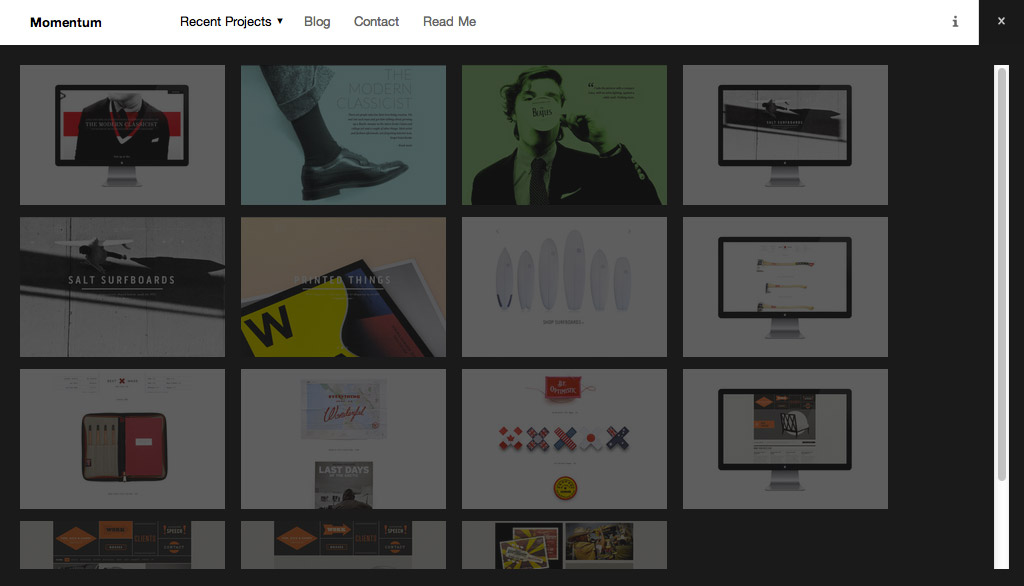1024x586 pixels.
Task: Open the green Beatles mug portrait thumbnail
Action: pyautogui.click(x=564, y=135)
